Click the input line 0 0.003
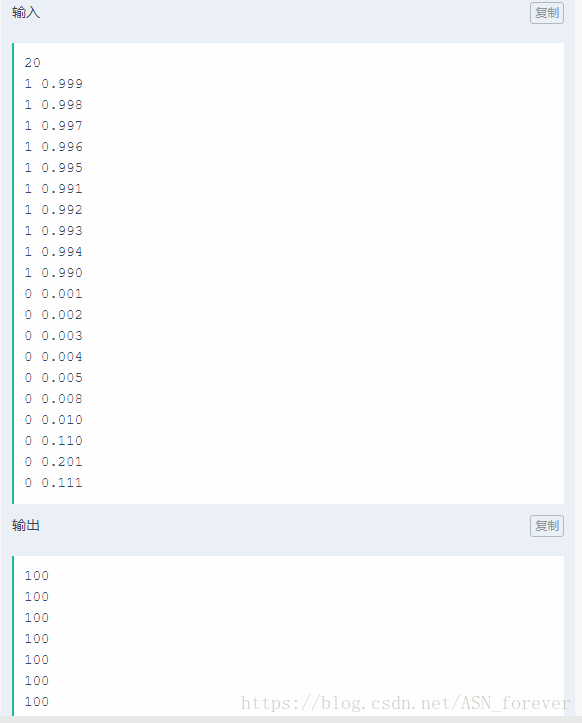Viewport: 582px width, 723px height. [x=53, y=336]
